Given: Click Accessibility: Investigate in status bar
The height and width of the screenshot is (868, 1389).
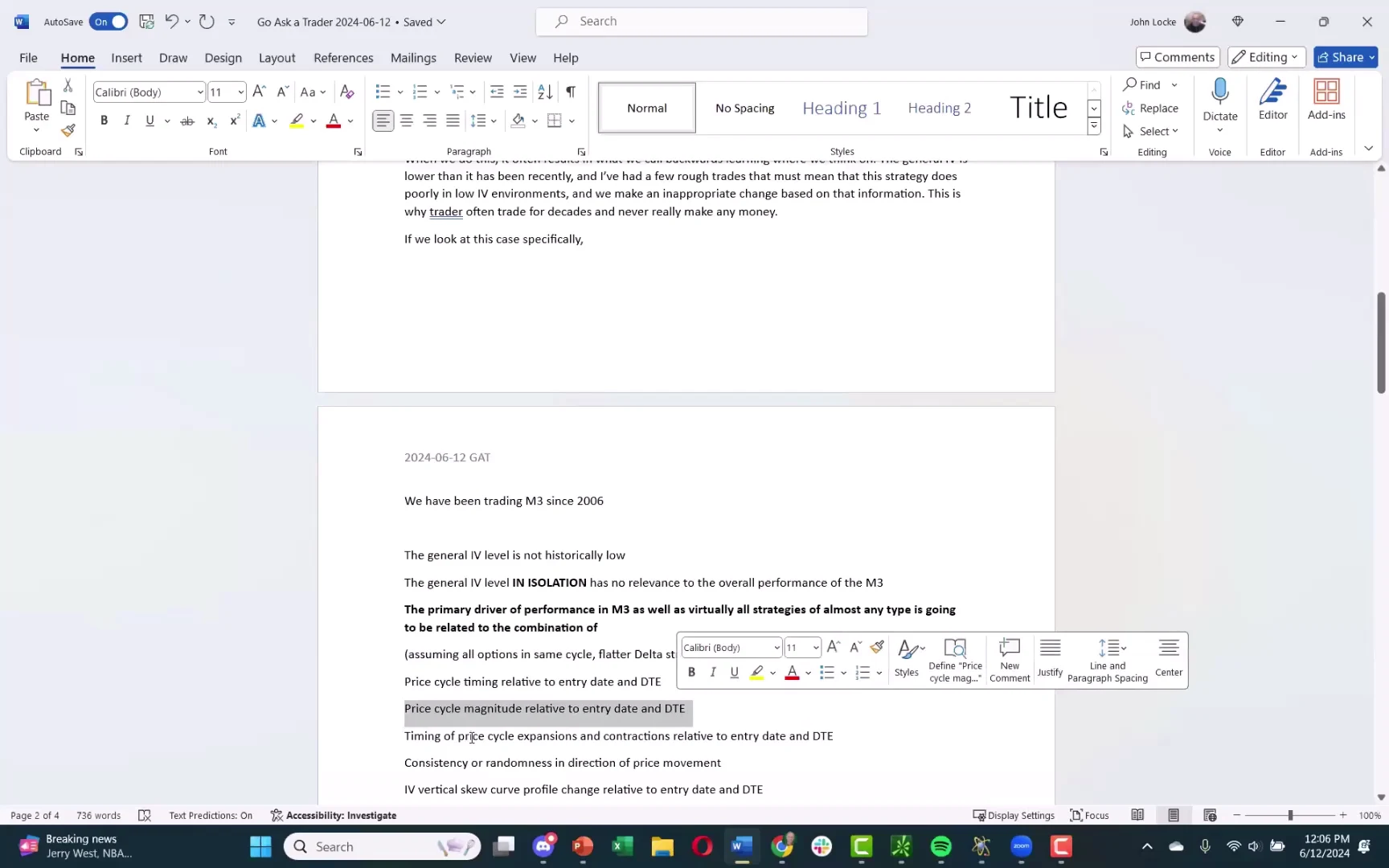Looking at the screenshot, I should click(334, 815).
